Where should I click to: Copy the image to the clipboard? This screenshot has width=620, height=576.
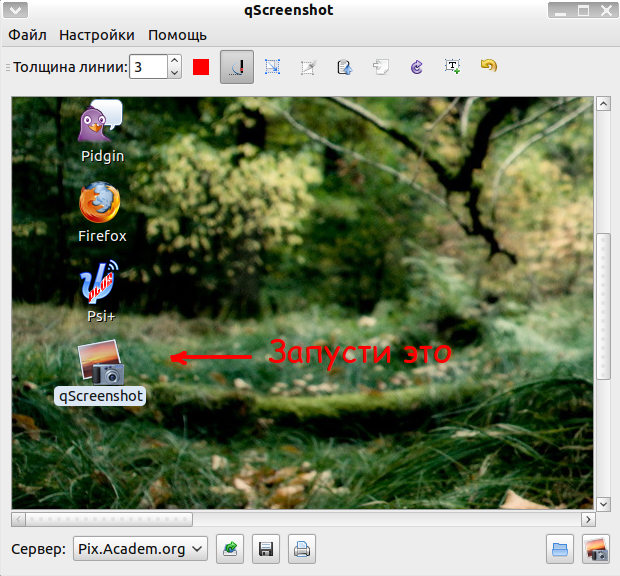click(344, 67)
